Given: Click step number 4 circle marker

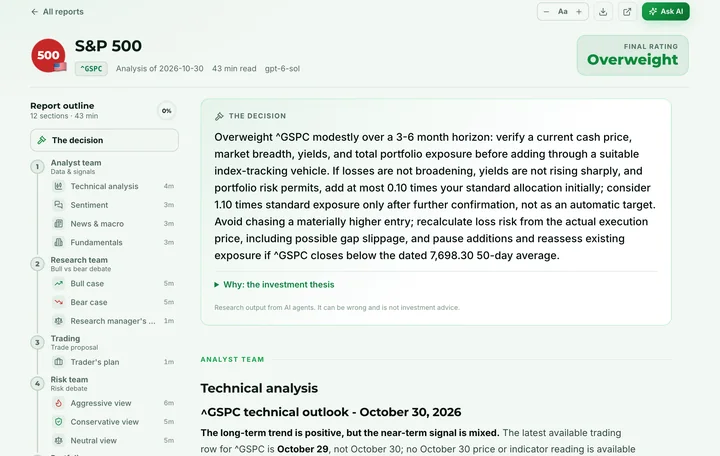Looking at the screenshot, I should (37, 383).
